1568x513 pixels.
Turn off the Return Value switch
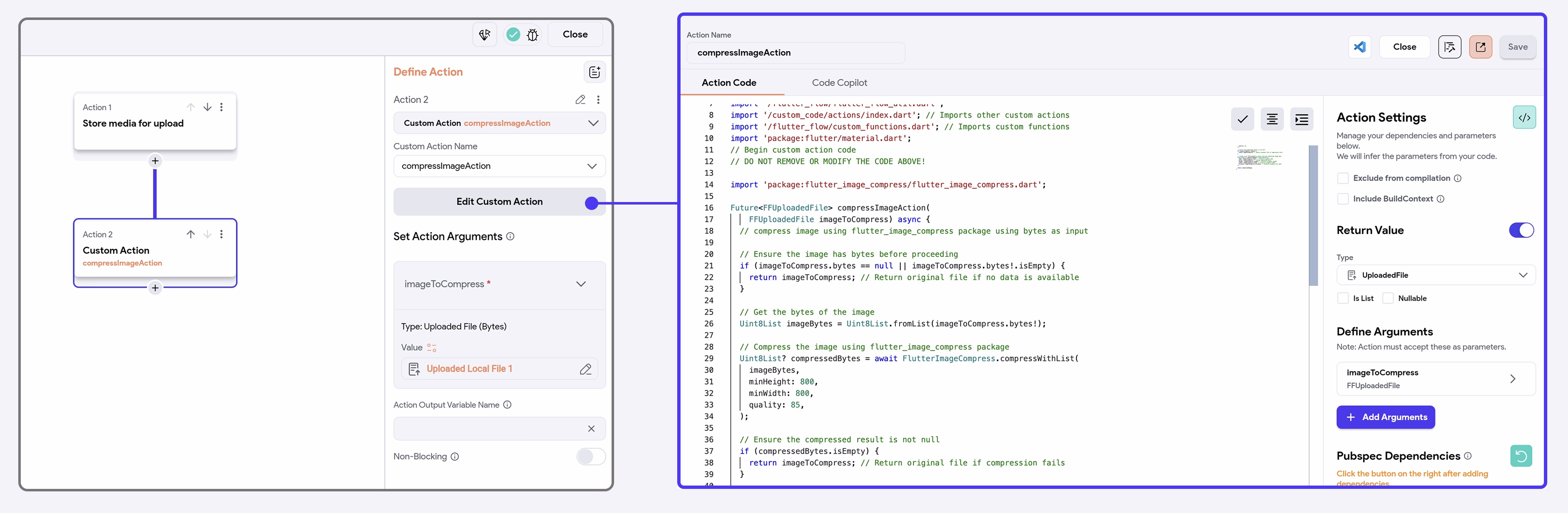1521,230
